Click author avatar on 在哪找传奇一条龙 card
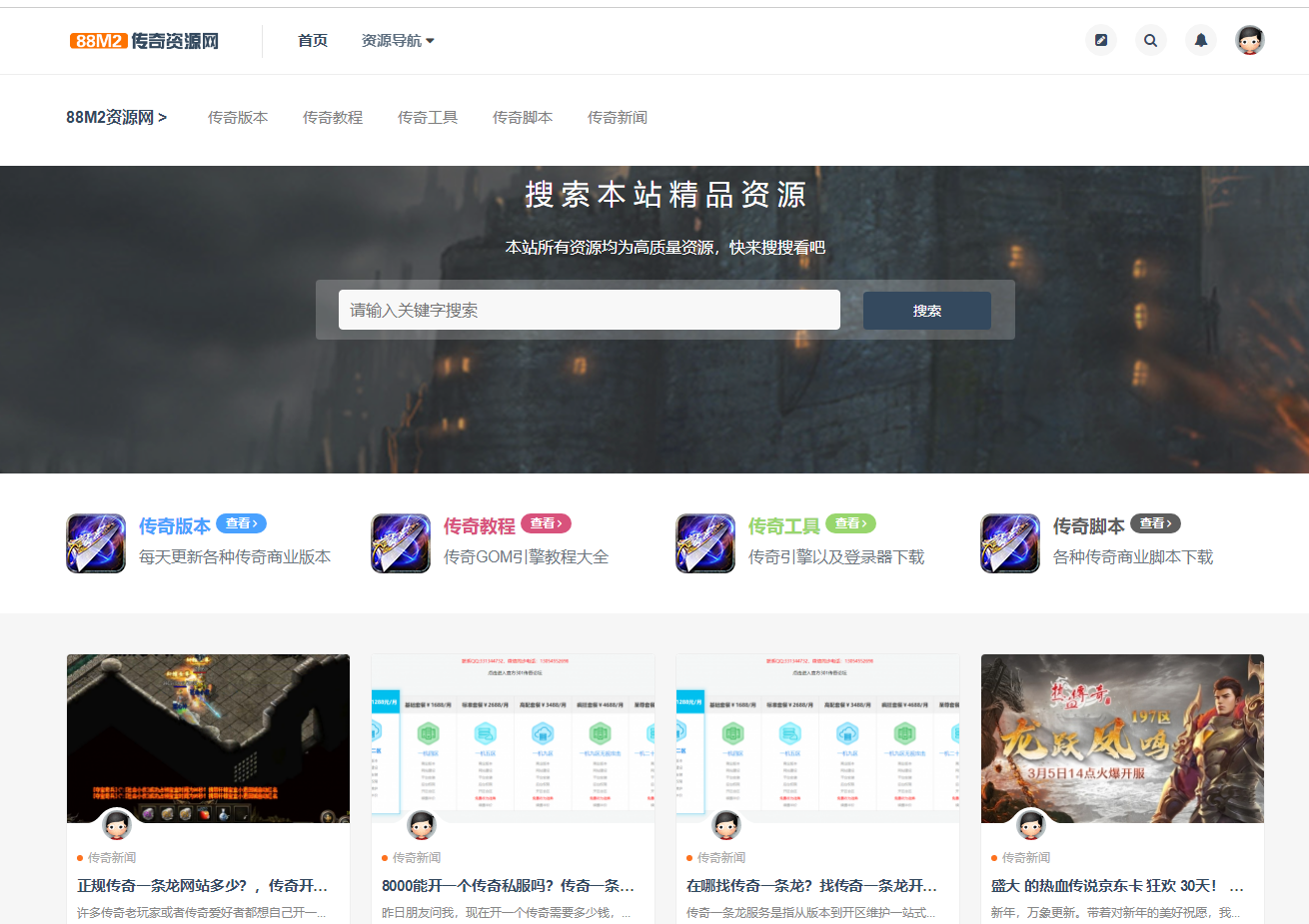The width and height of the screenshot is (1309, 924). pyautogui.click(x=726, y=824)
